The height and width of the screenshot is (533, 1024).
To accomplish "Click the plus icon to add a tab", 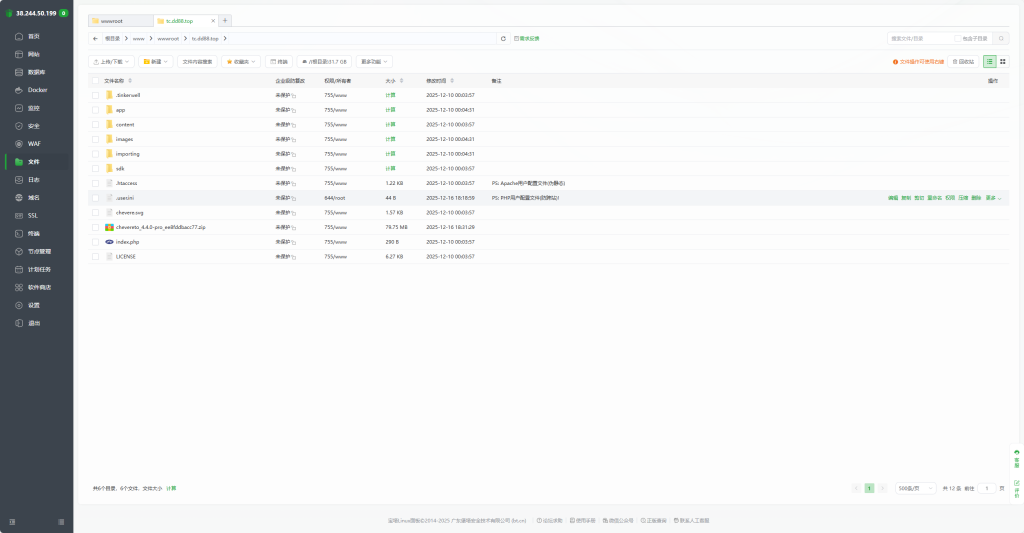I will tap(225, 20).
